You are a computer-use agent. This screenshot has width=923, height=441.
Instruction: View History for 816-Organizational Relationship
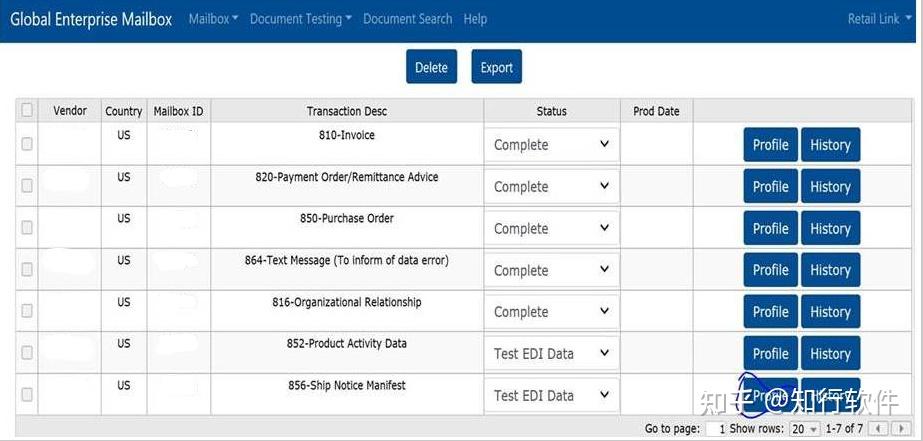[830, 312]
